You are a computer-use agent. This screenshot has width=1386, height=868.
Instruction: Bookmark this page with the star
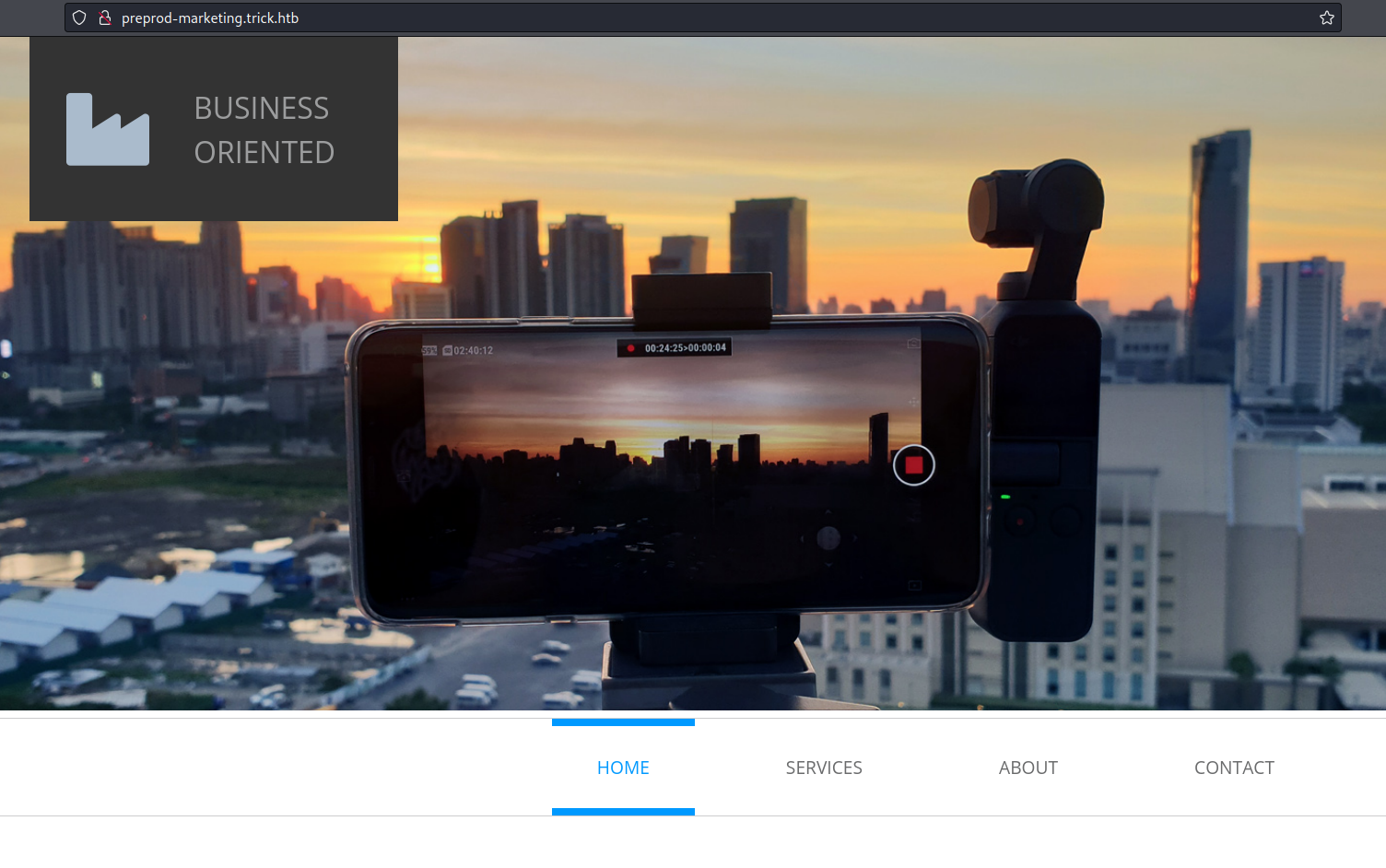[1326, 18]
